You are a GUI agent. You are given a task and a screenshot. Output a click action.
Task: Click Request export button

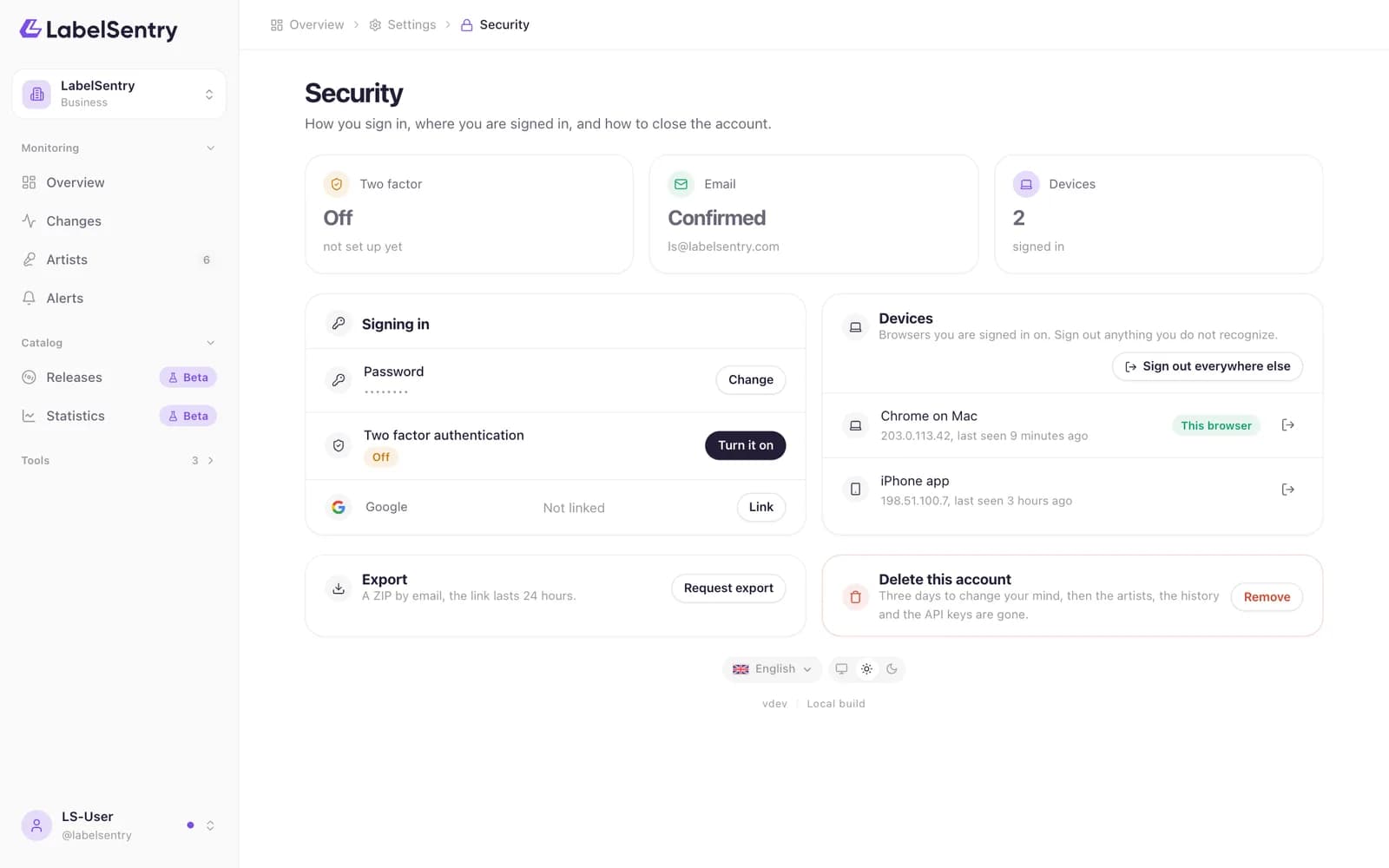pos(728,588)
